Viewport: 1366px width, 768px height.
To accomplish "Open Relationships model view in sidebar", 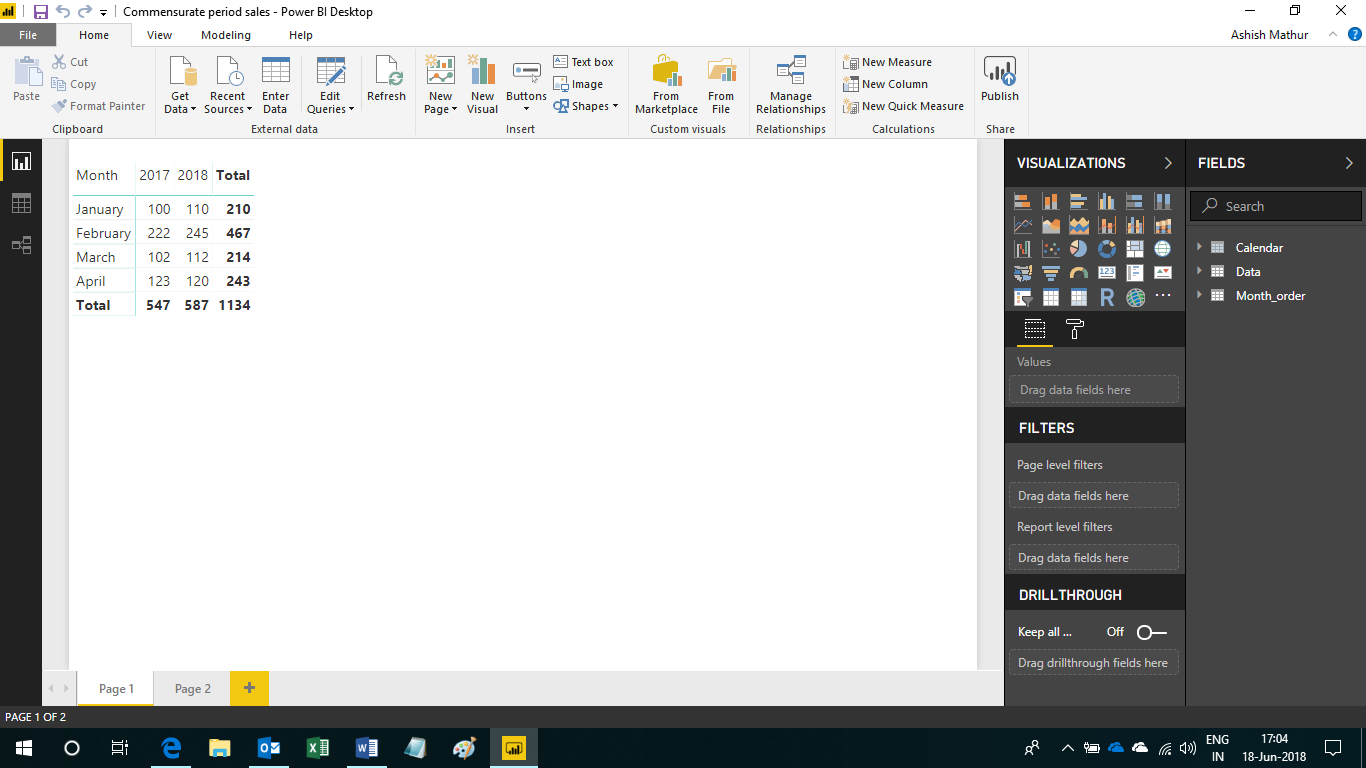I will [x=21, y=245].
